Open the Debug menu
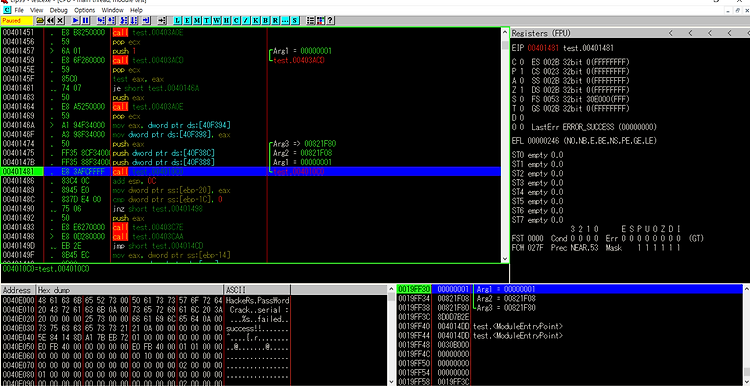The width and height of the screenshot is (750, 386). (x=58, y=10)
